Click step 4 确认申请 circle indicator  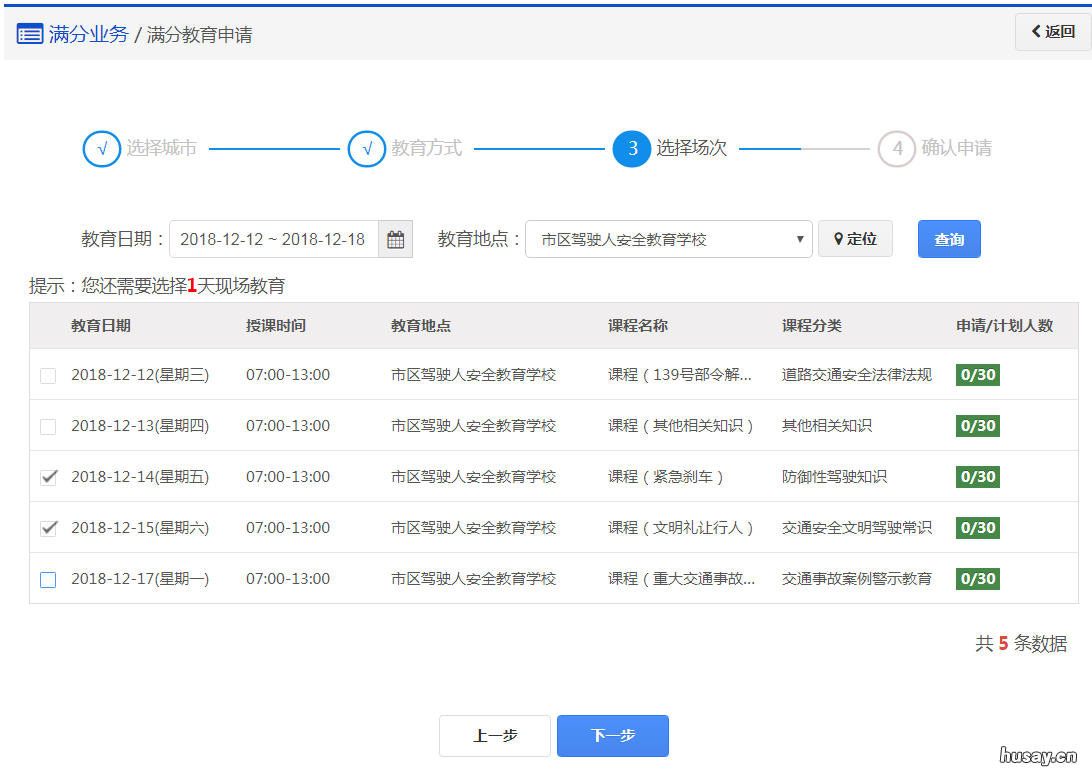click(896, 148)
